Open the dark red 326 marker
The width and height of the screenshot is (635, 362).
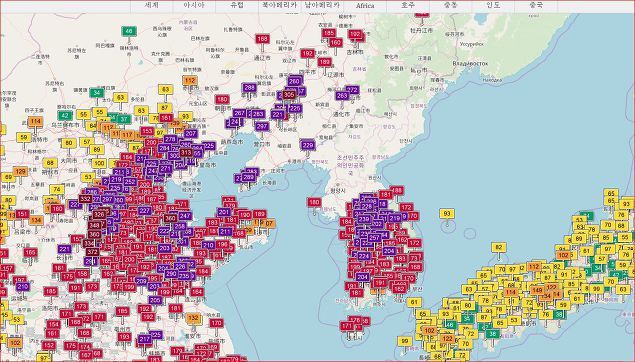point(99,214)
